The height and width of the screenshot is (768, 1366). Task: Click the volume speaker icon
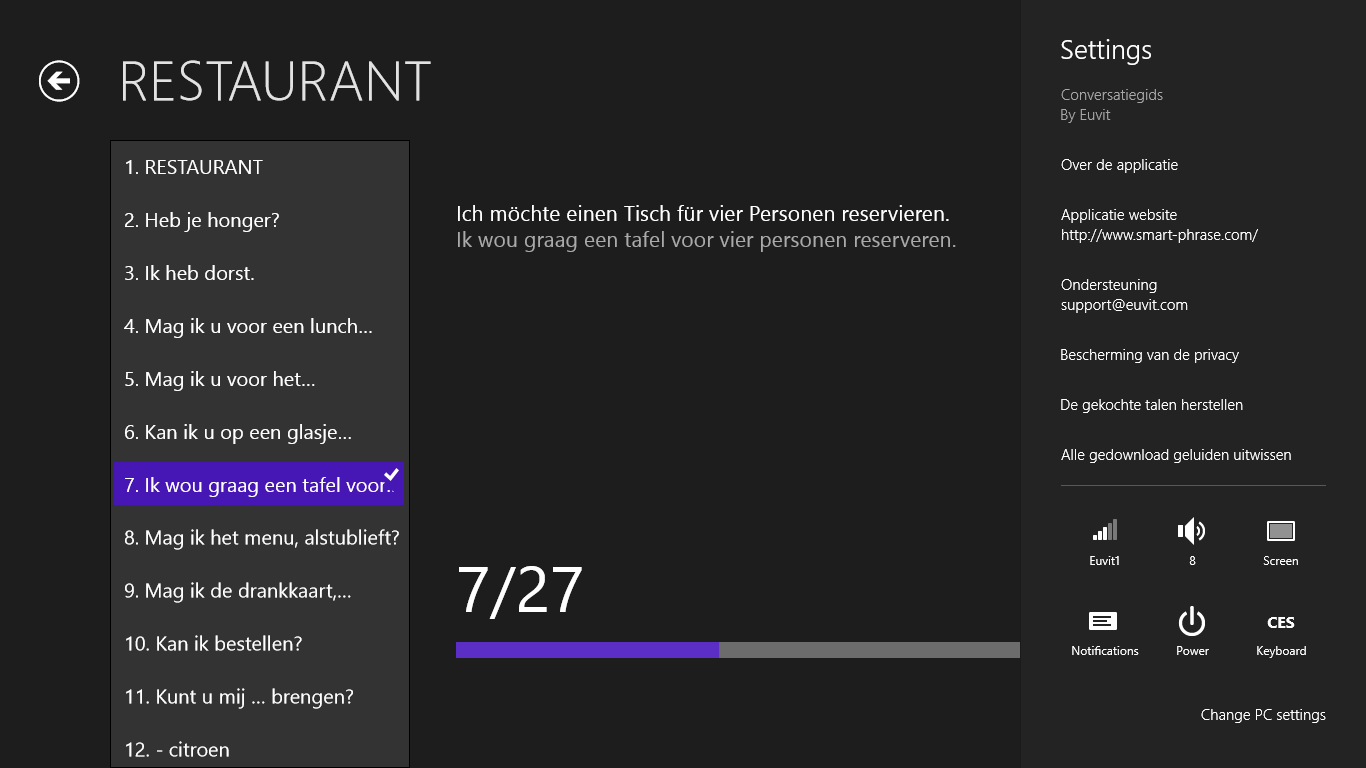click(1192, 531)
